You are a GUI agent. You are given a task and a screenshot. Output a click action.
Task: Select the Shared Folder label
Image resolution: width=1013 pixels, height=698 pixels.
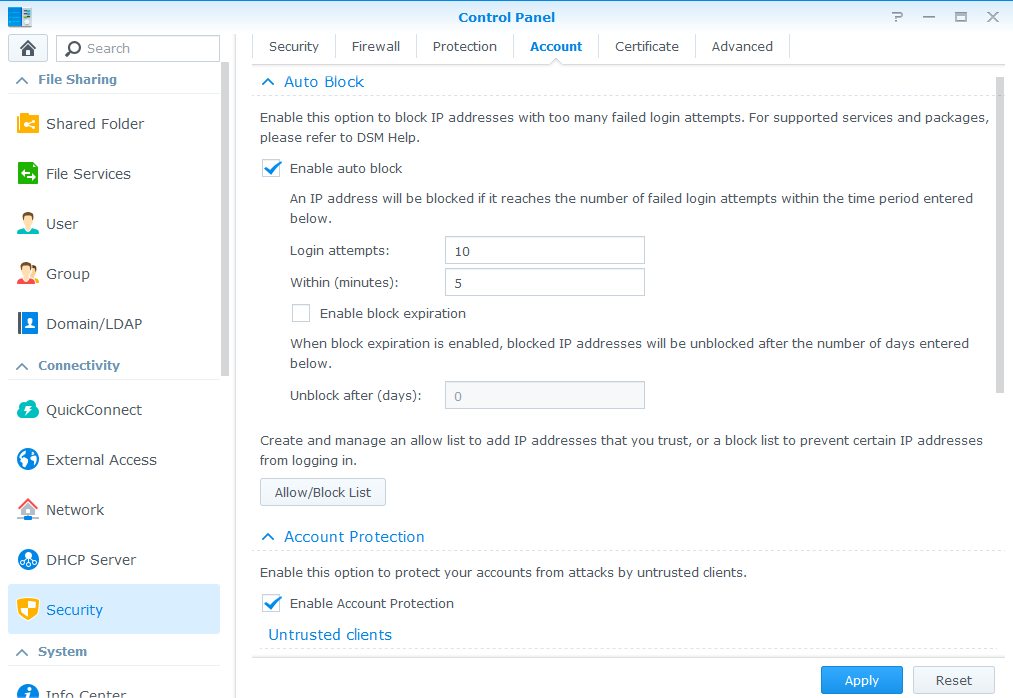[95, 123]
